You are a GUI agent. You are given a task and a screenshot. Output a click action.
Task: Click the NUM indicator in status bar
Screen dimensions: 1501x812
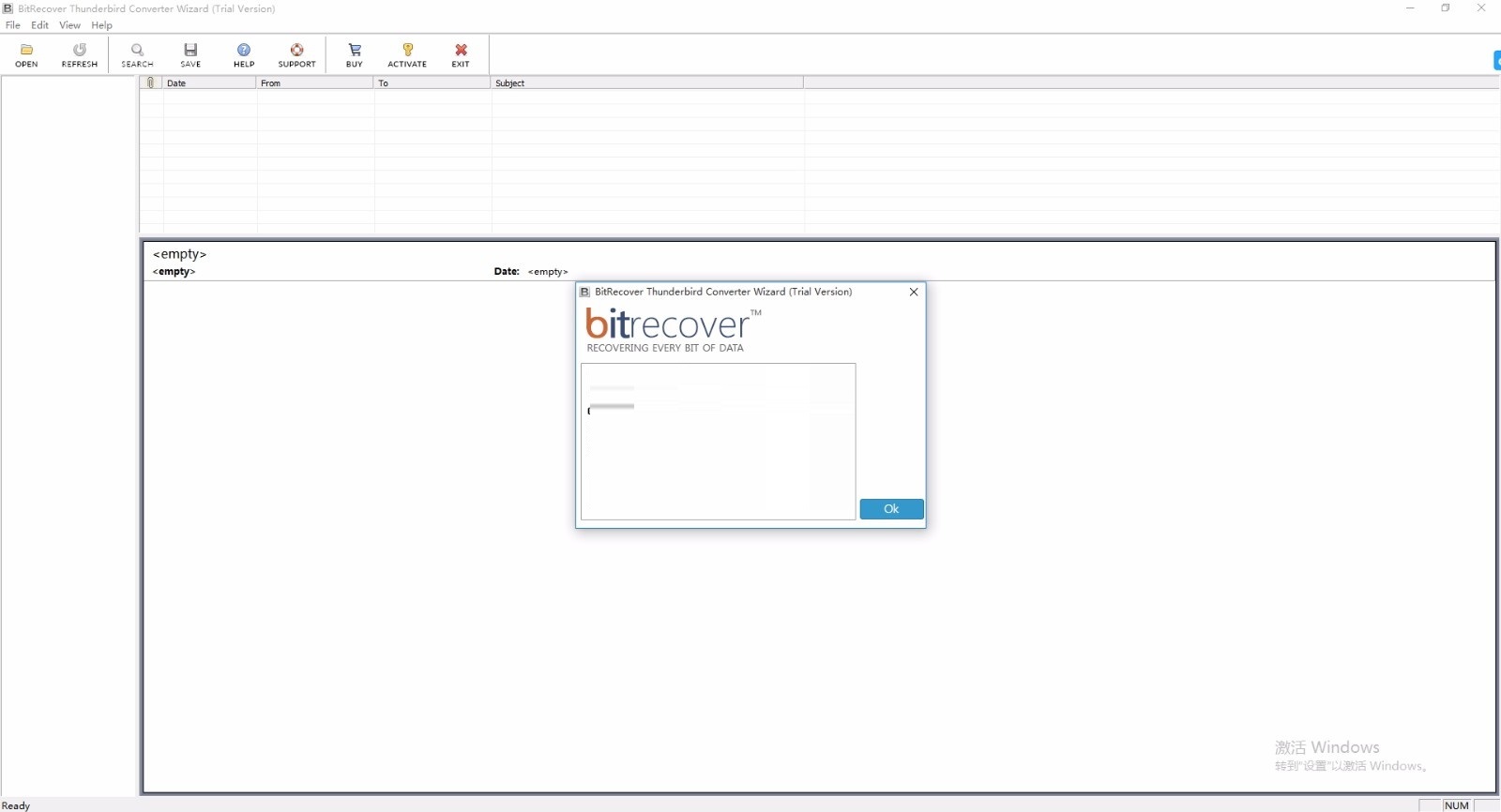coord(1457,805)
